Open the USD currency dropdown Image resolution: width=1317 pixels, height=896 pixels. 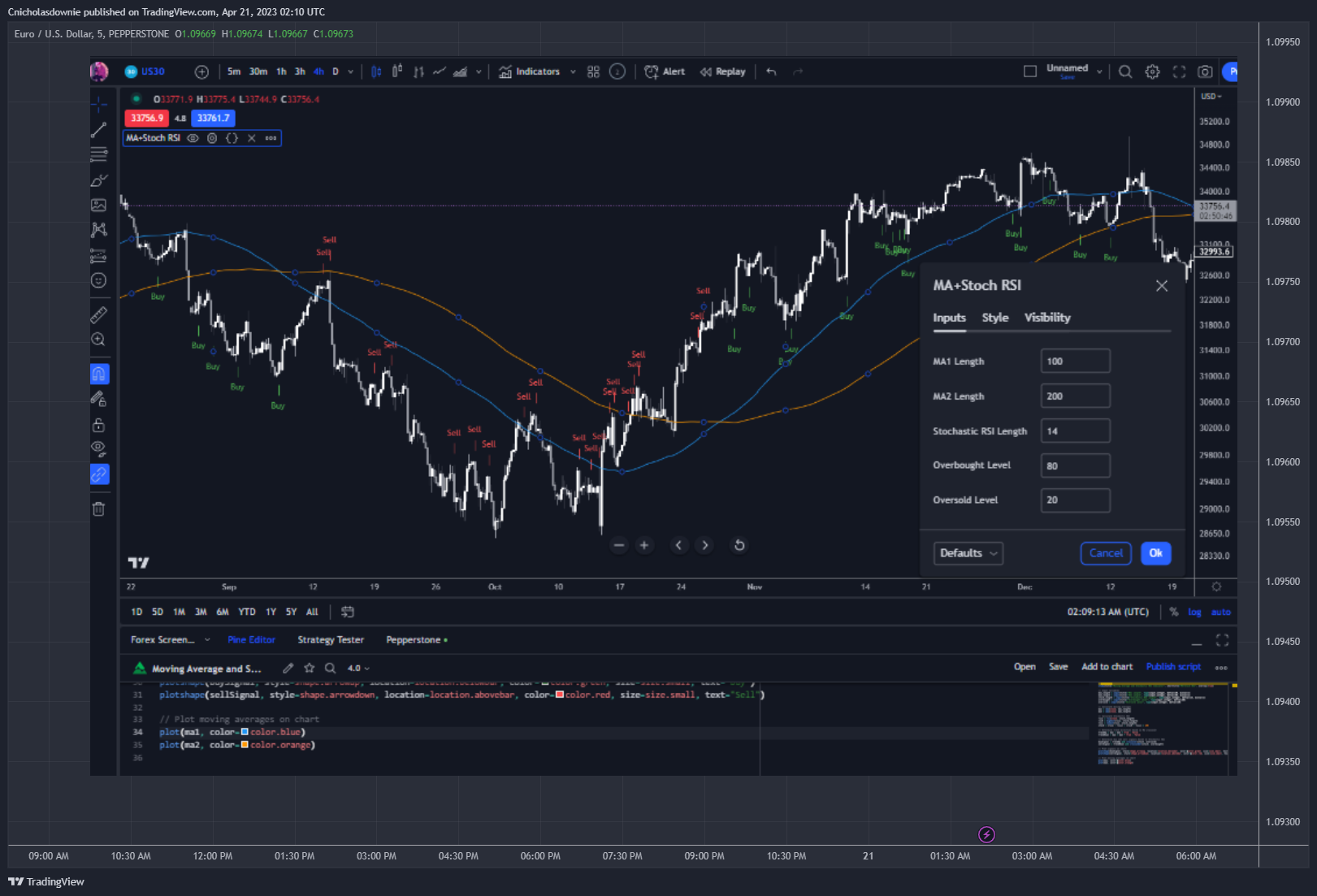click(x=1211, y=97)
